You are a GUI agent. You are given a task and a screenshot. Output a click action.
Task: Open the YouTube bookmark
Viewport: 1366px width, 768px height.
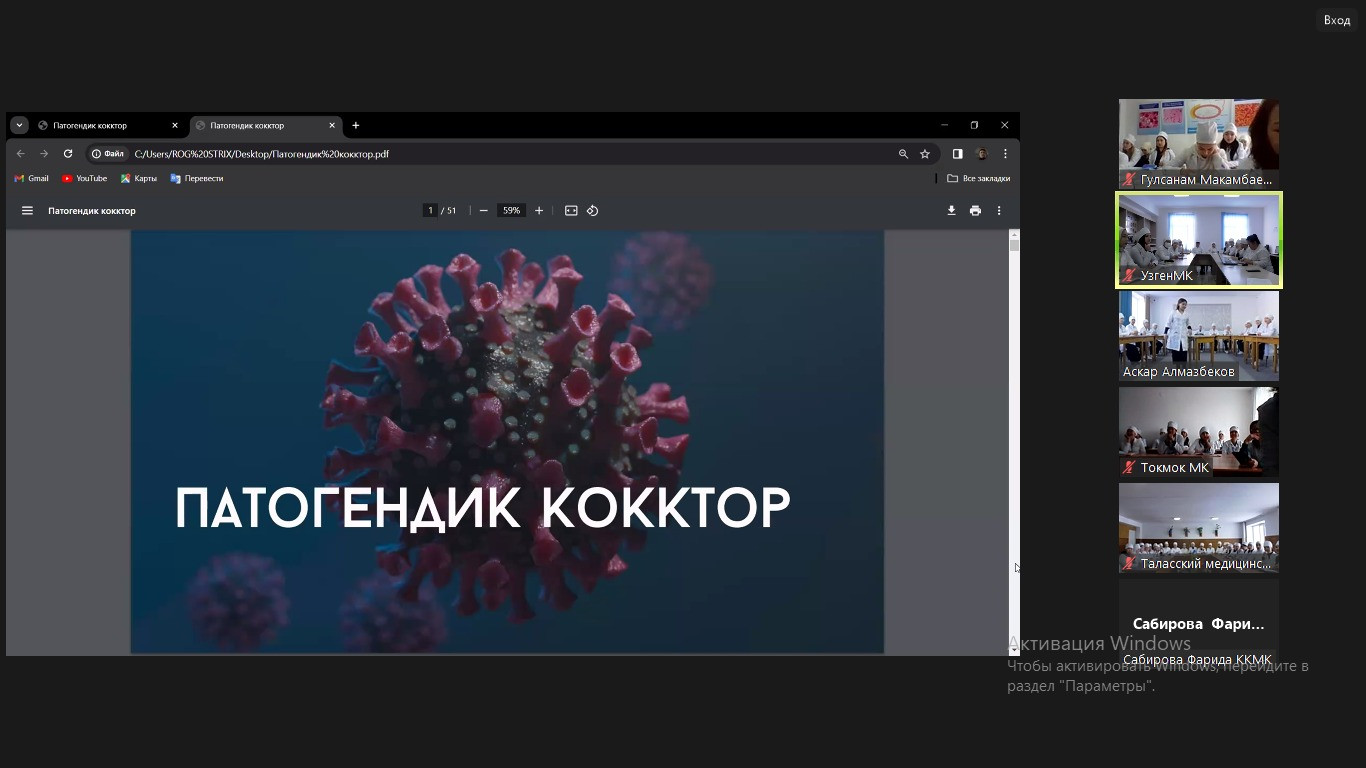pos(84,178)
